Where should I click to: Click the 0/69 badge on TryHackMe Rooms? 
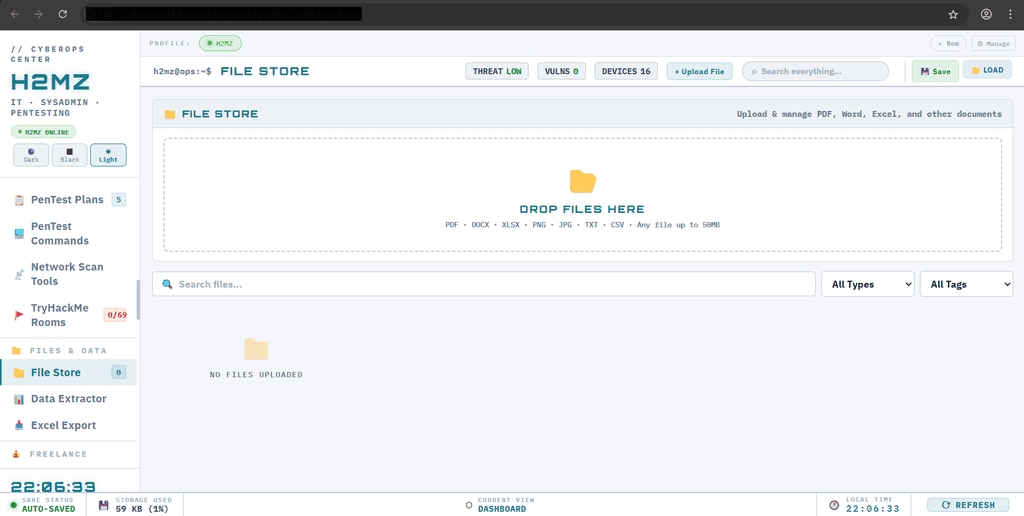[x=115, y=315]
